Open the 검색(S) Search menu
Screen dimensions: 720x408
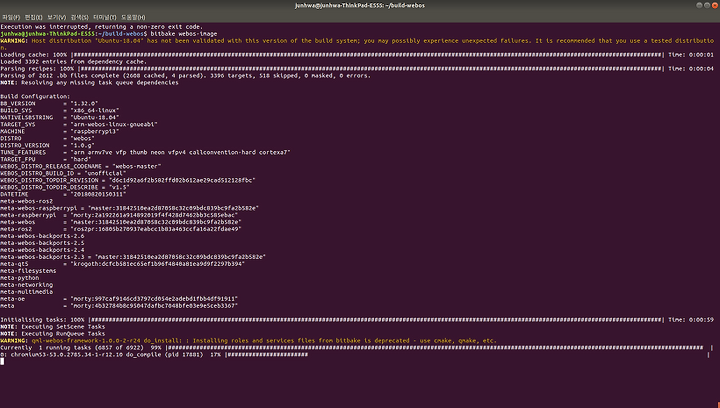point(79,17)
